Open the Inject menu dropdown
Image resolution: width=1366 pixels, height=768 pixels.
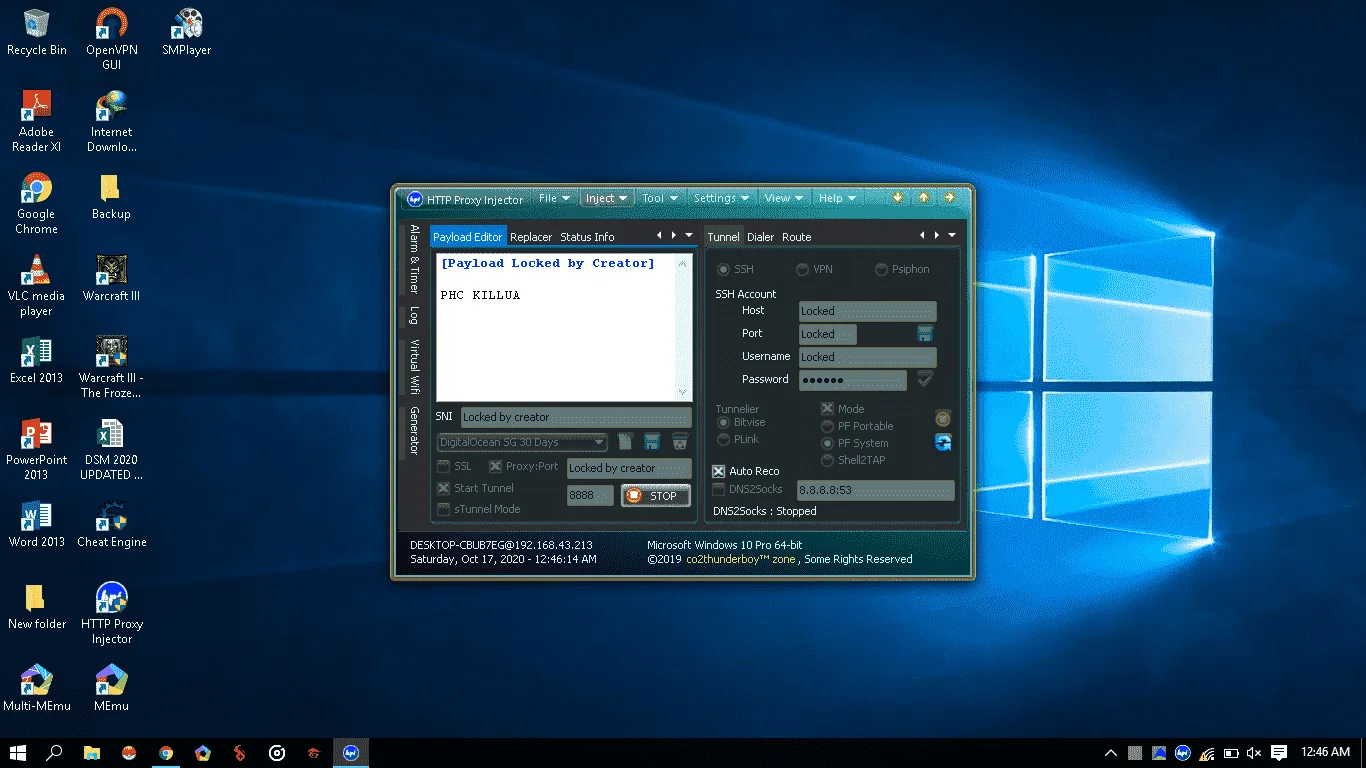pyautogui.click(x=607, y=198)
